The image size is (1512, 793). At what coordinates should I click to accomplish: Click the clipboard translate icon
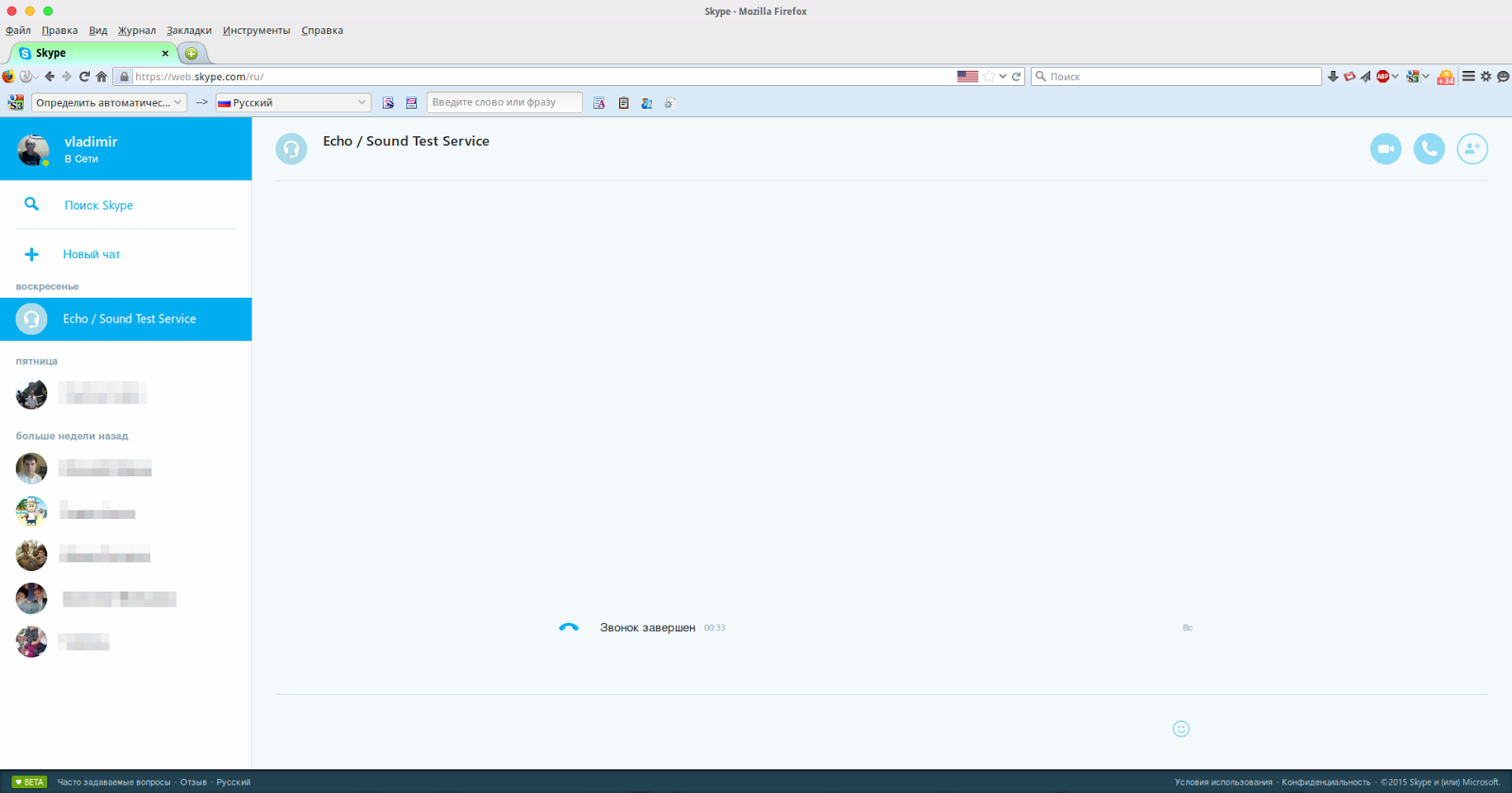[x=624, y=102]
